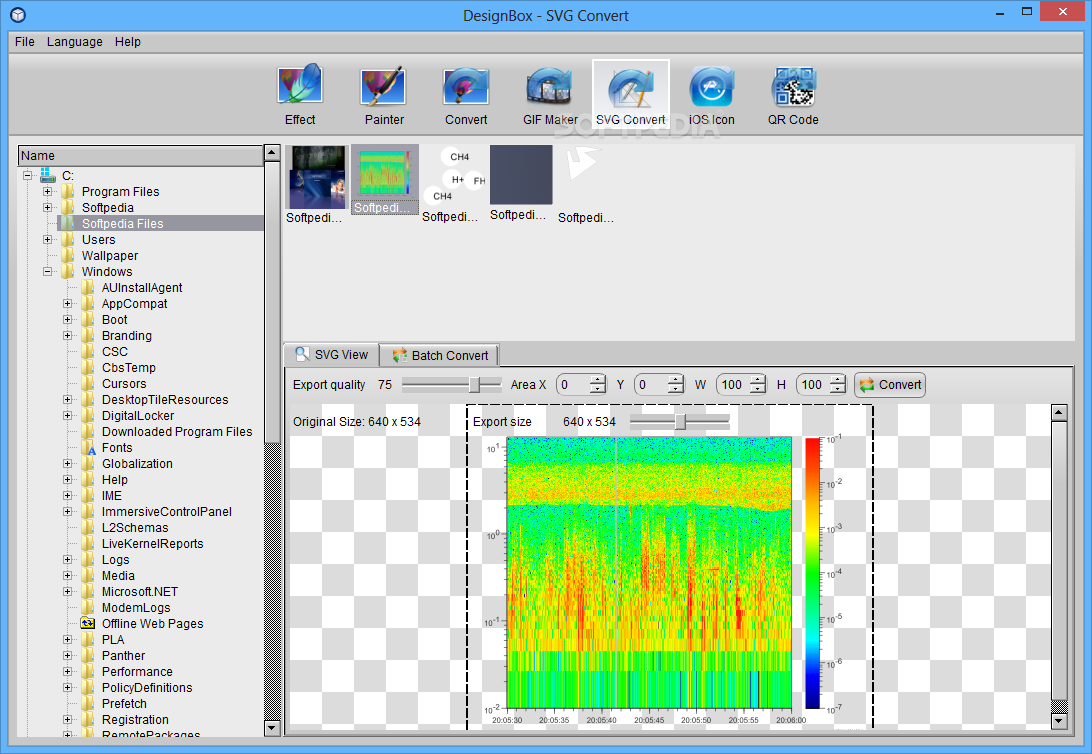This screenshot has width=1092, height=754.
Task: Collapse the C: drive node
Action: [x=27, y=175]
